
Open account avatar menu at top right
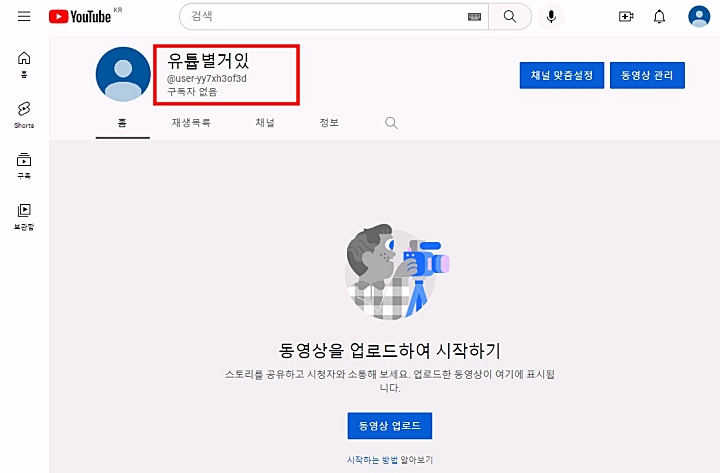699,17
